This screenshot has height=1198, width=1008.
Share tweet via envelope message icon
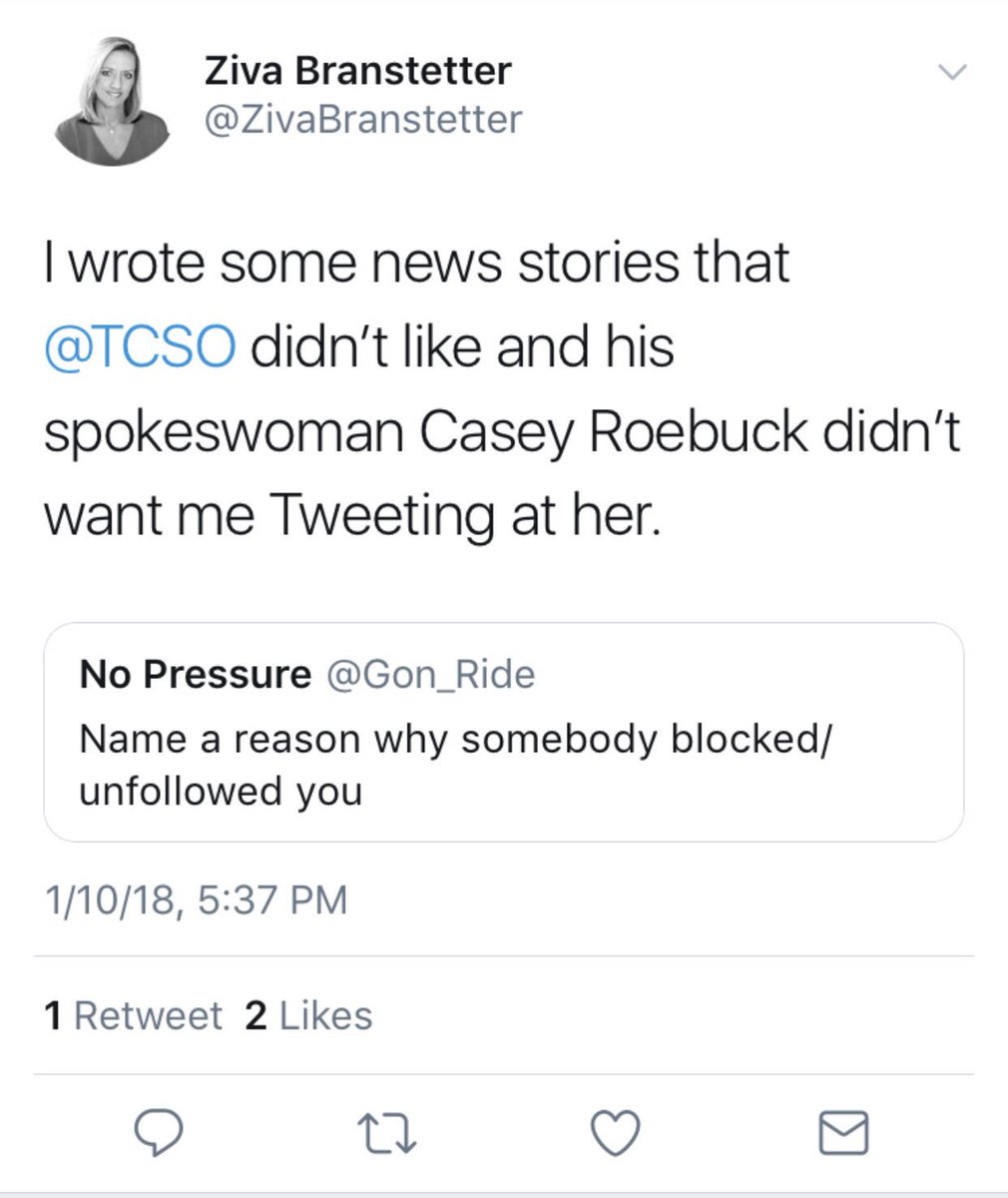pos(843,1133)
